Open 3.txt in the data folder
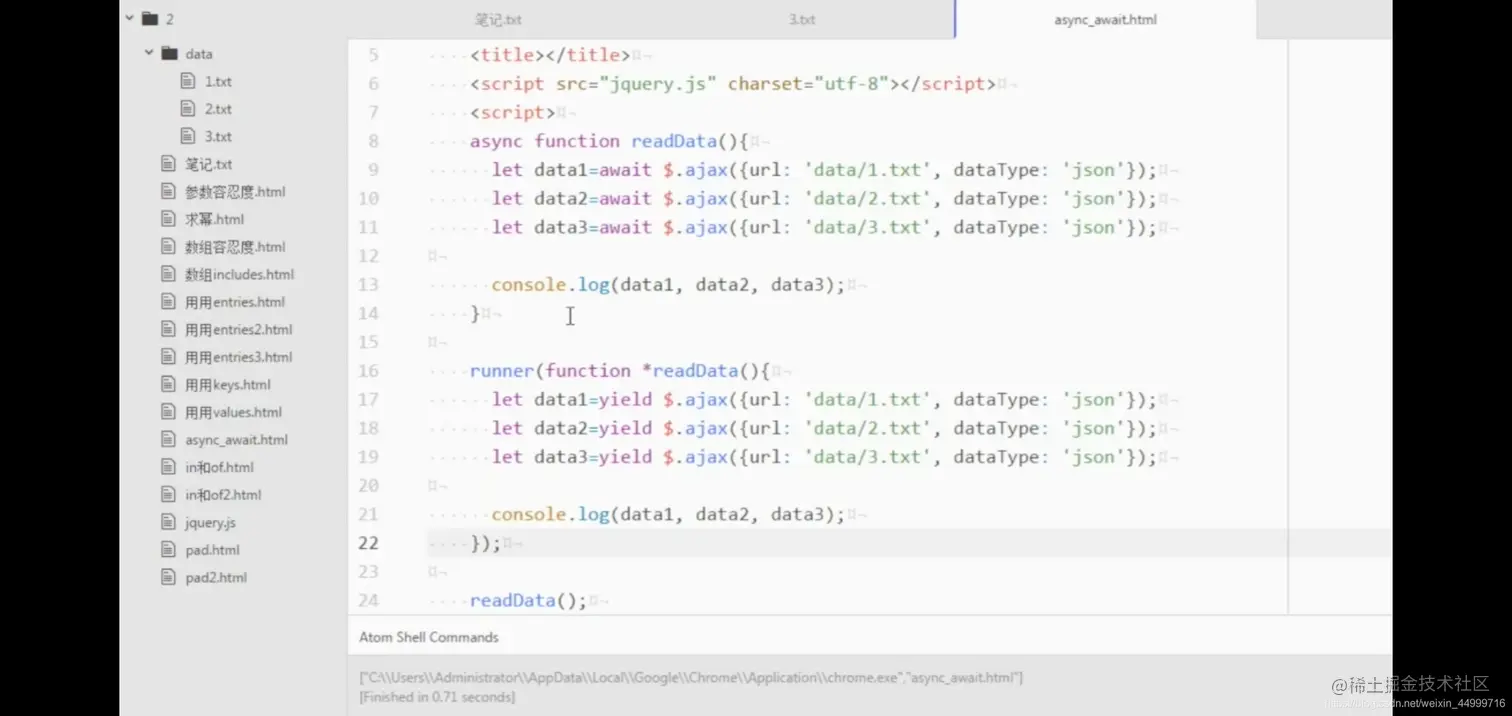 click(218, 136)
